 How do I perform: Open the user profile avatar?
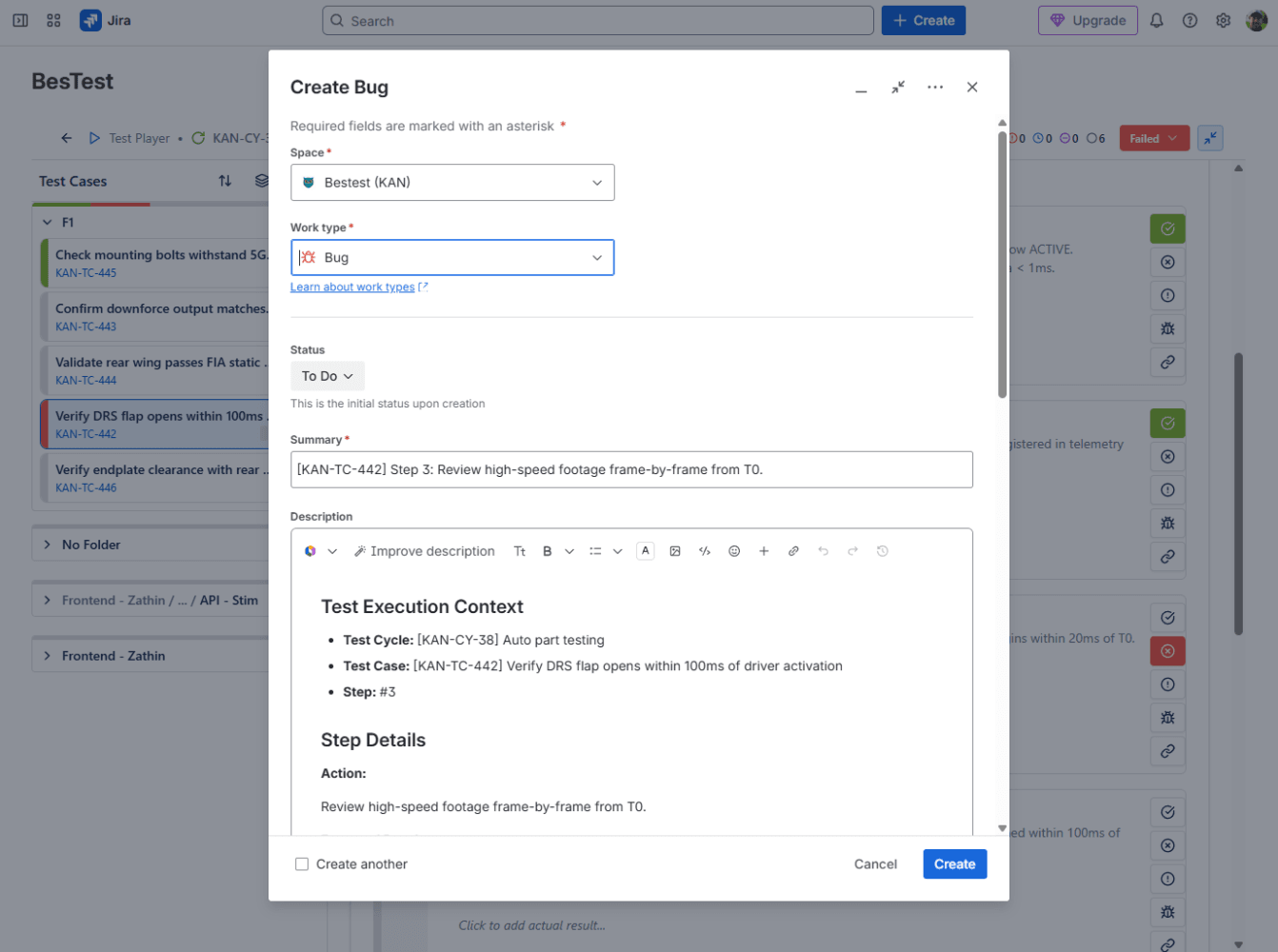1256,20
